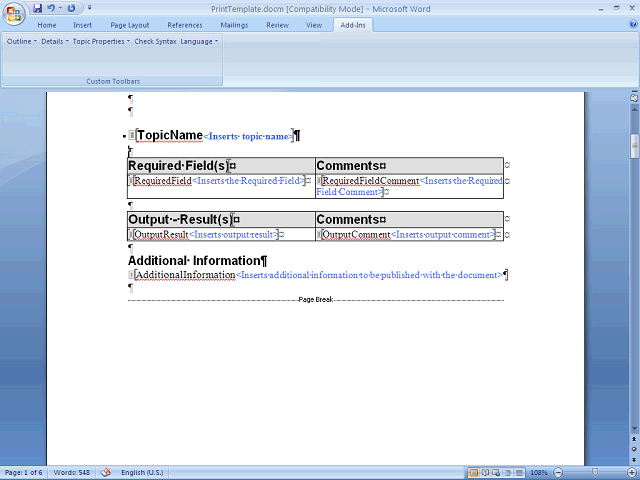The height and width of the screenshot is (480, 640).
Task: Click the scroll up arrow
Action: click(634, 109)
